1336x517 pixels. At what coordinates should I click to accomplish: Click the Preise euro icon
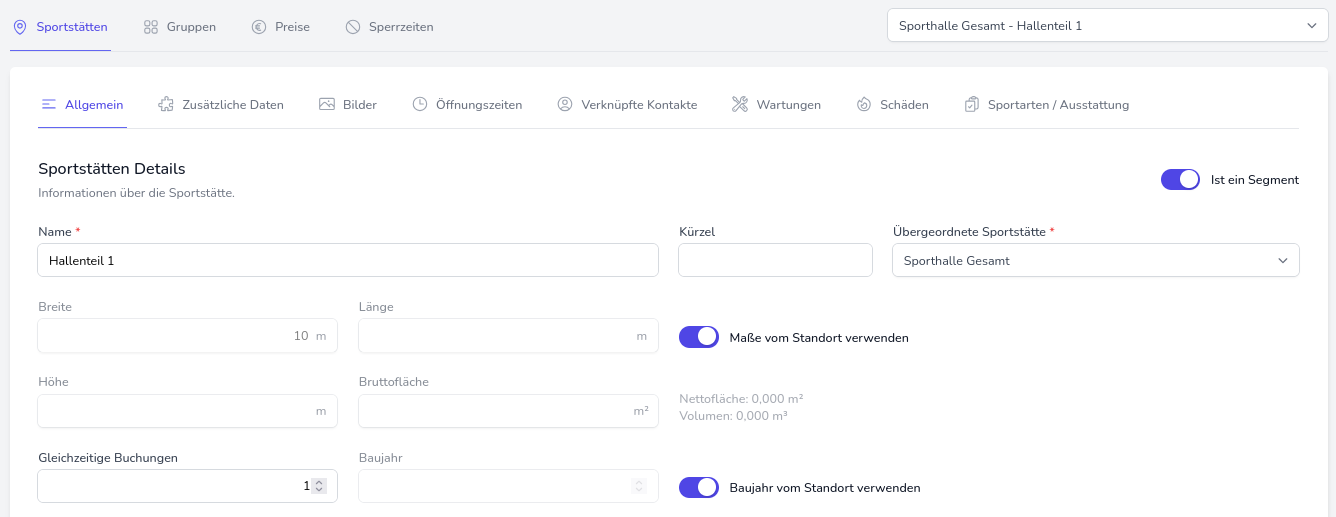[259, 27]
